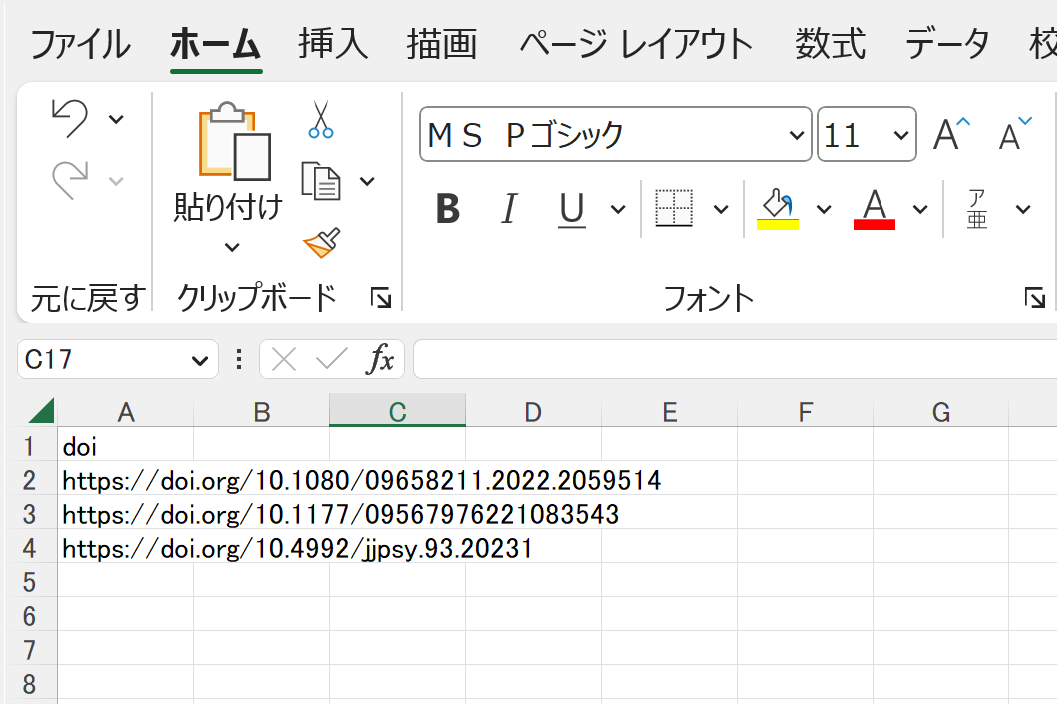Expand the Name Box dropdown arrow
1057x704 pixels.
click(198, 360)
